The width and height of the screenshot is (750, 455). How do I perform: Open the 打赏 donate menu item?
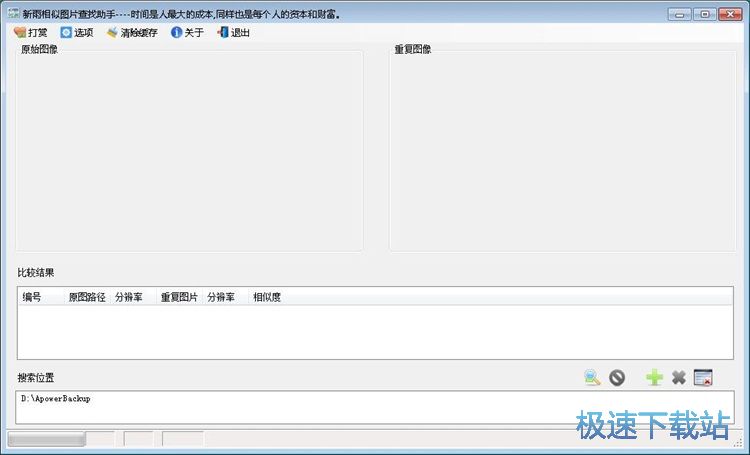[x=31, y=33]
